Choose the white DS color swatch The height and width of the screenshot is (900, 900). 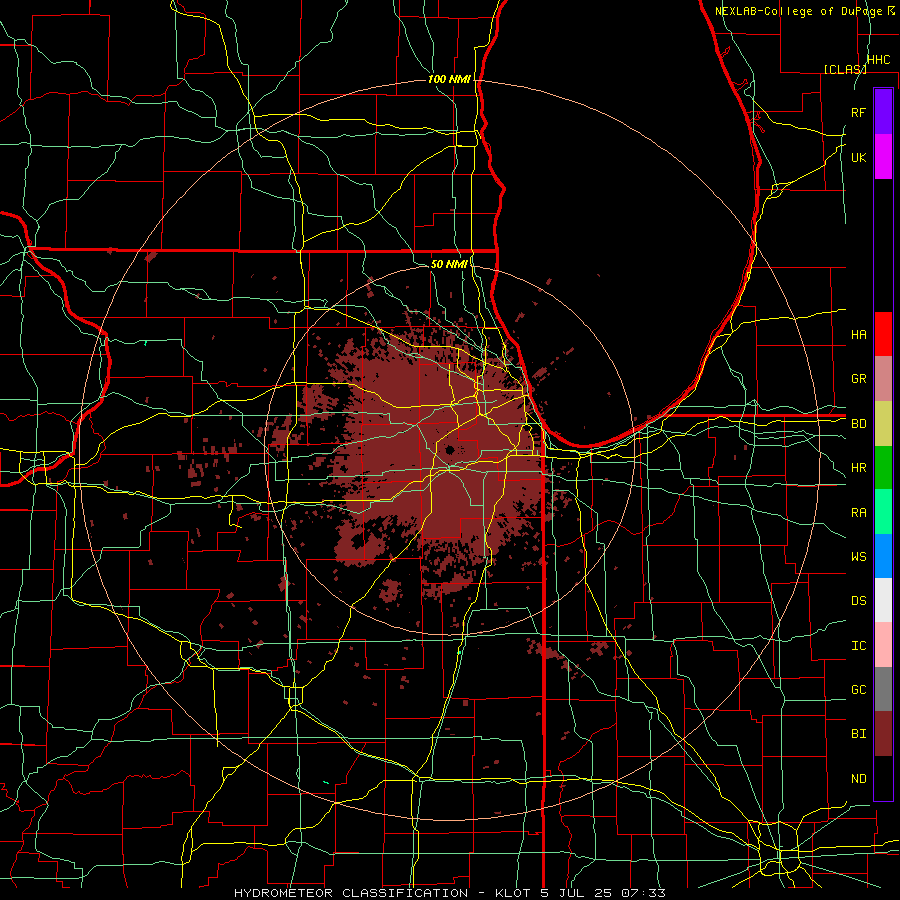tap(883, 600)
